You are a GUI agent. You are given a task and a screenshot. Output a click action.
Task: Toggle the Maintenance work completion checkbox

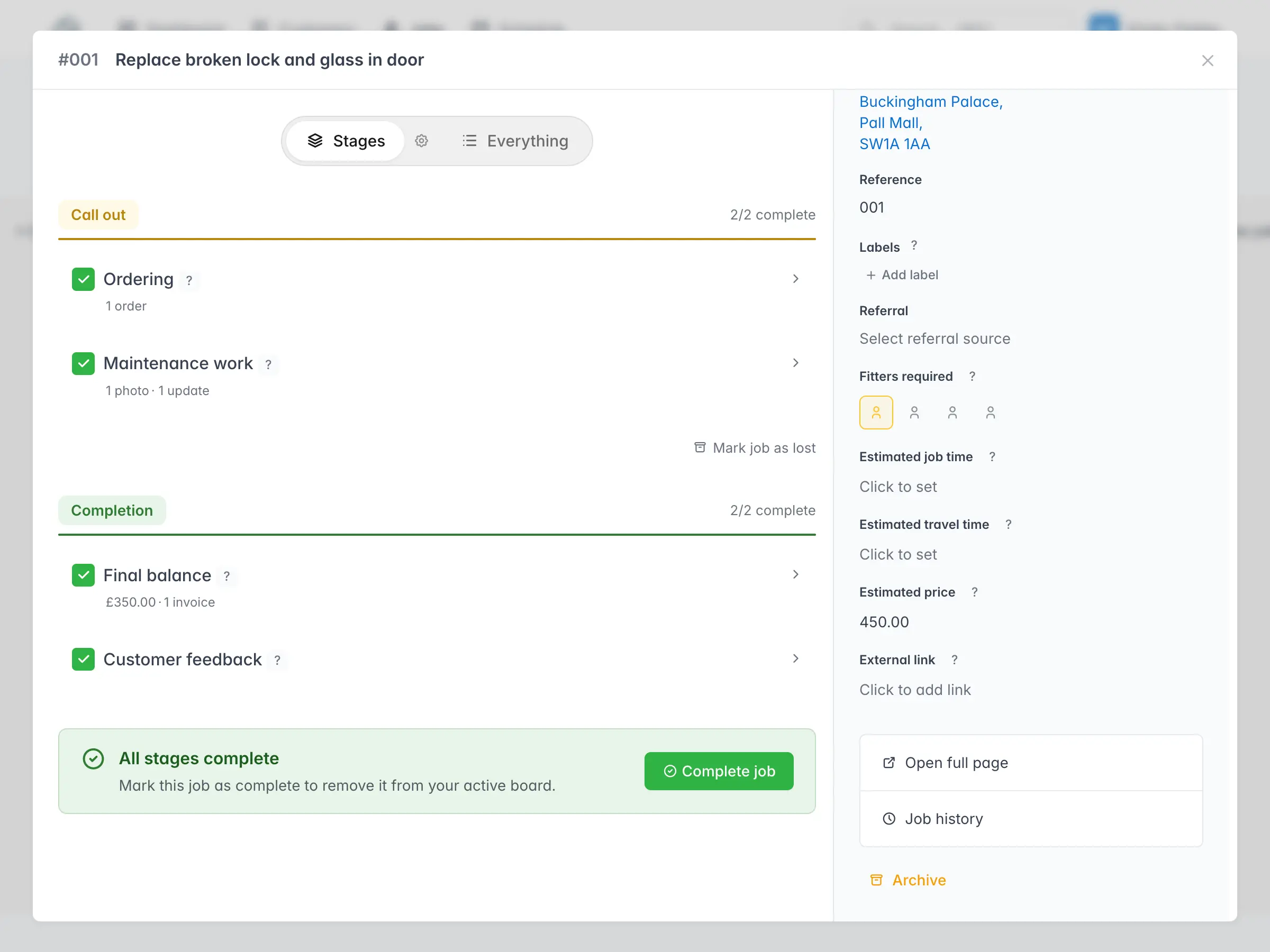click(83, 363)
